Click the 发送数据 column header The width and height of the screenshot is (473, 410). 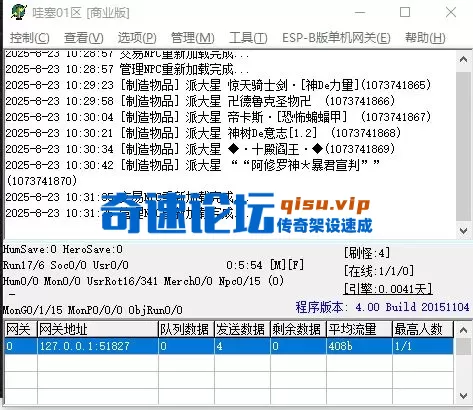[242, 329]
